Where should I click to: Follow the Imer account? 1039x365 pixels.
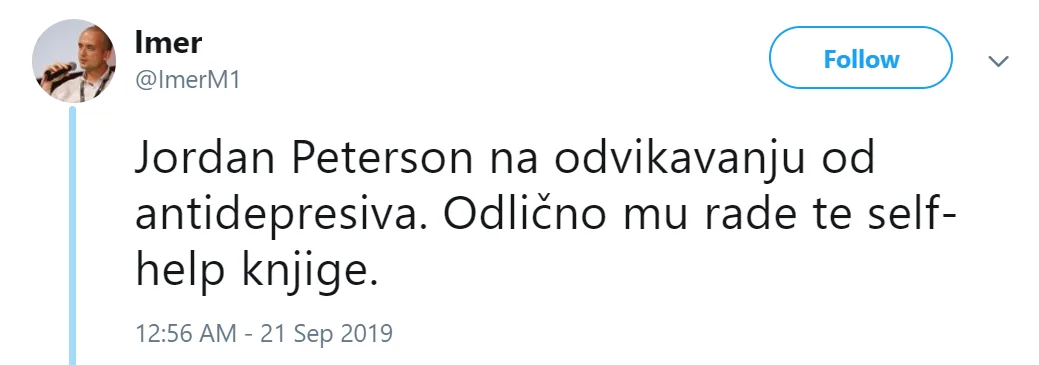tap(860, 58)
